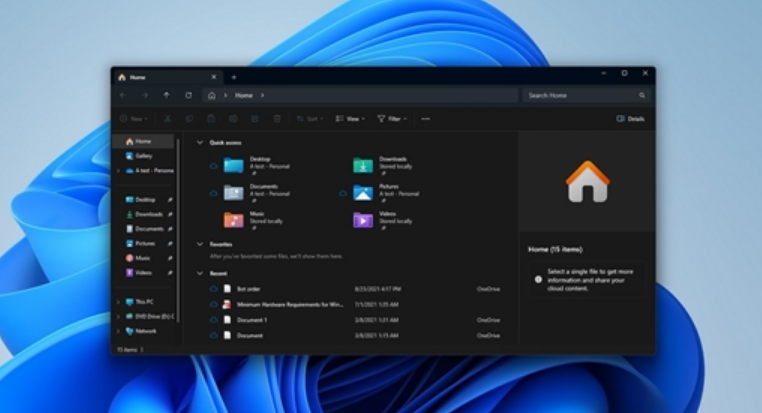Collapse the Favorites section
762x413 pixels.
point(199,244)
